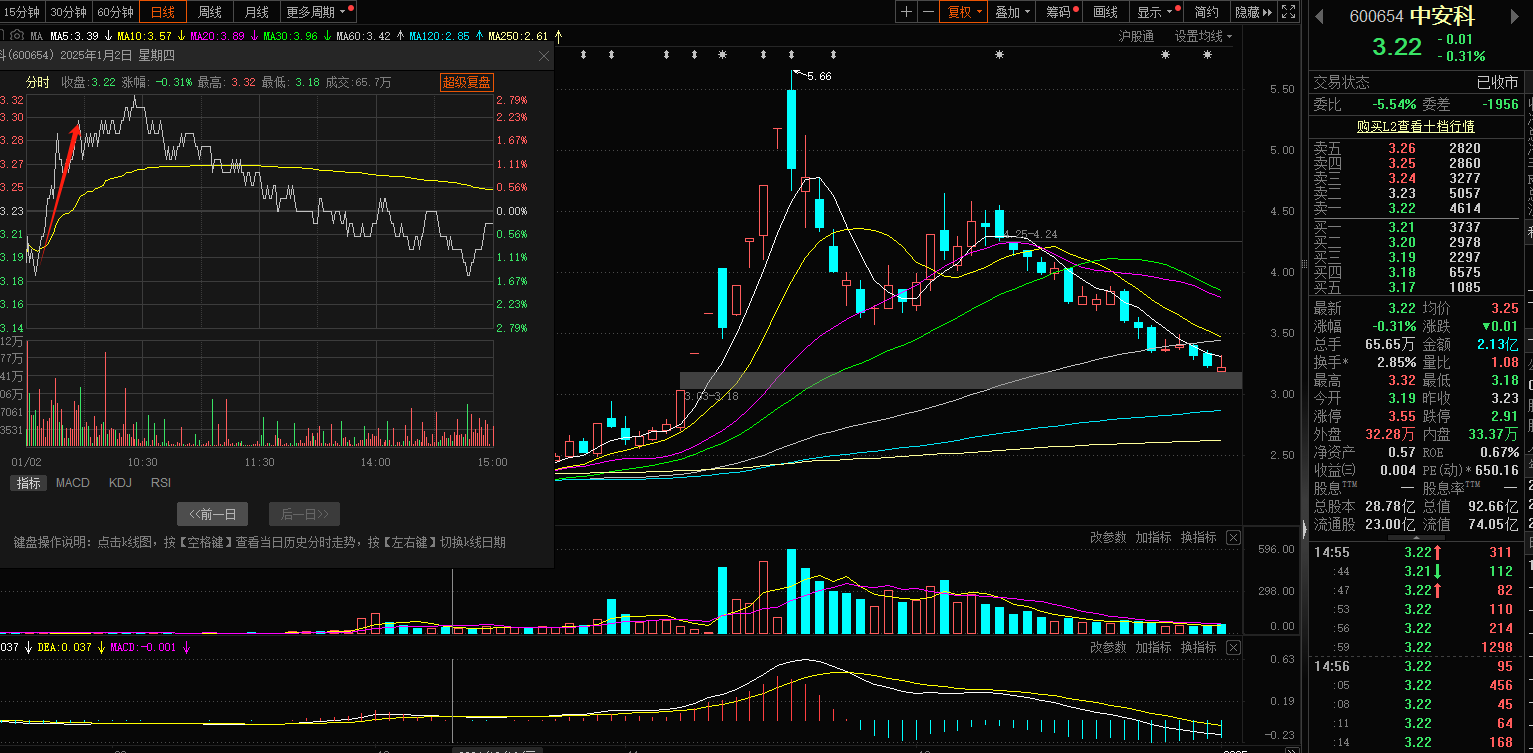The width and height of the screenshot is (1533, 753).
Task: Click the MA120:2.85 legend value
Action: (x=439, y=36)
